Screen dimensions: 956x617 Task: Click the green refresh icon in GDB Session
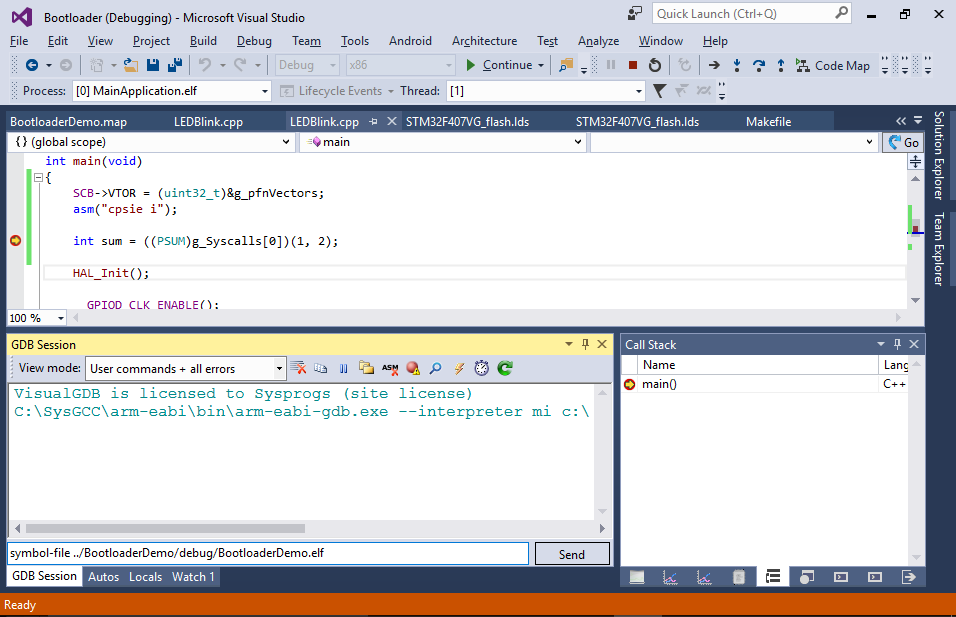click(x=505, y=368)
